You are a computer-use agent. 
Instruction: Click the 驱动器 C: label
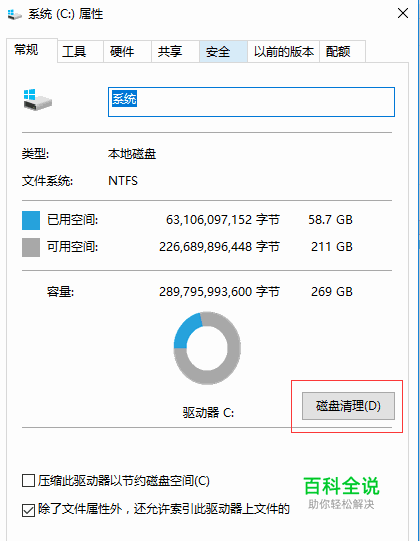pyautogui.click(x=208, y=412)
